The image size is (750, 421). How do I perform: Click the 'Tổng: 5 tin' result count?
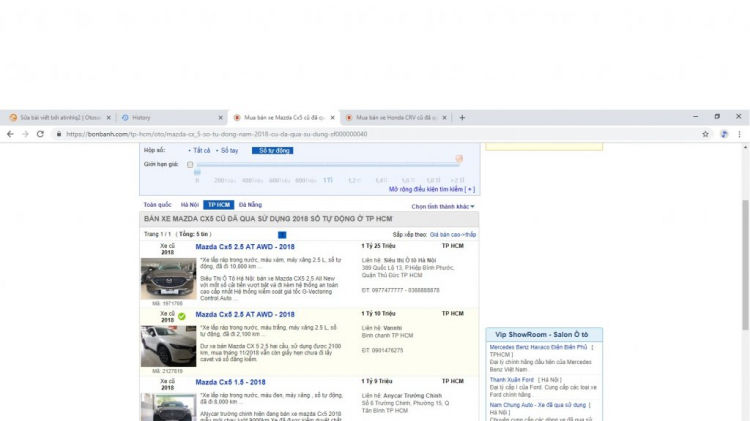[x=194, y=234]
